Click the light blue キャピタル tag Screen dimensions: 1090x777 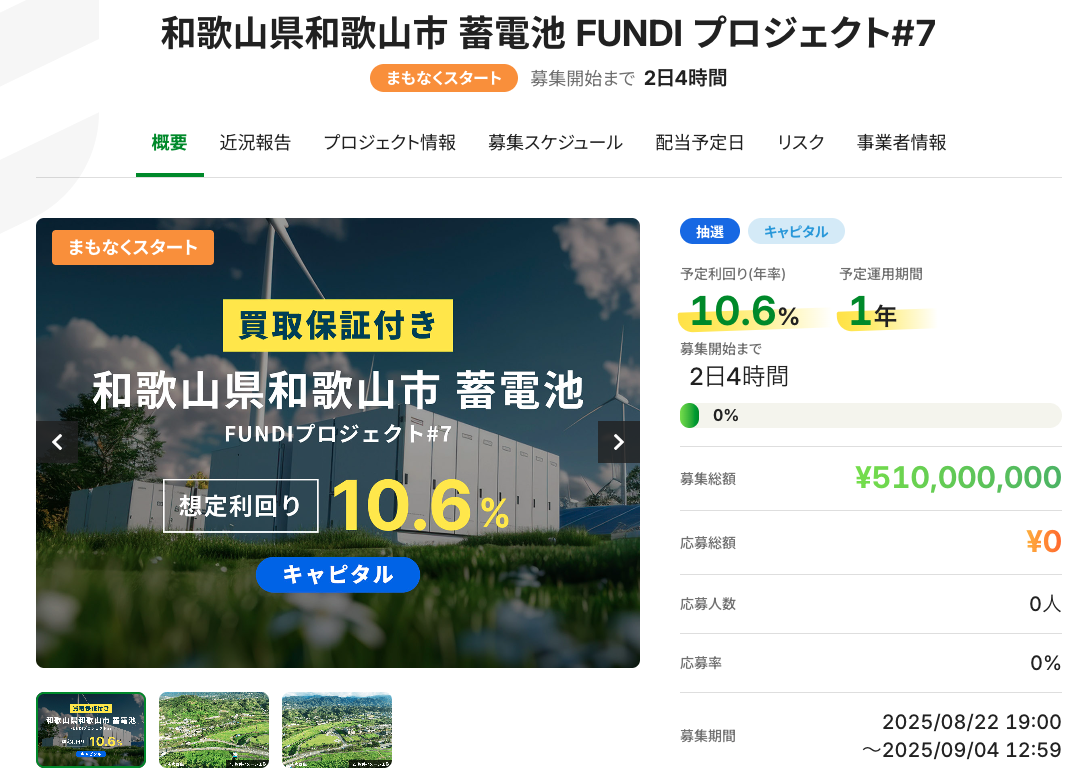point(796,231)
